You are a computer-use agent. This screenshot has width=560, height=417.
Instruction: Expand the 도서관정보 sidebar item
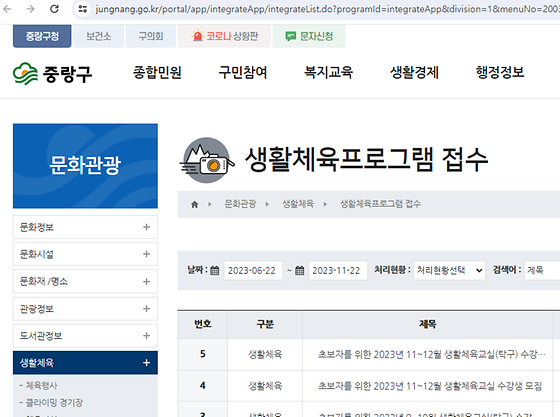pyautogui.click(x=85, y=336)
